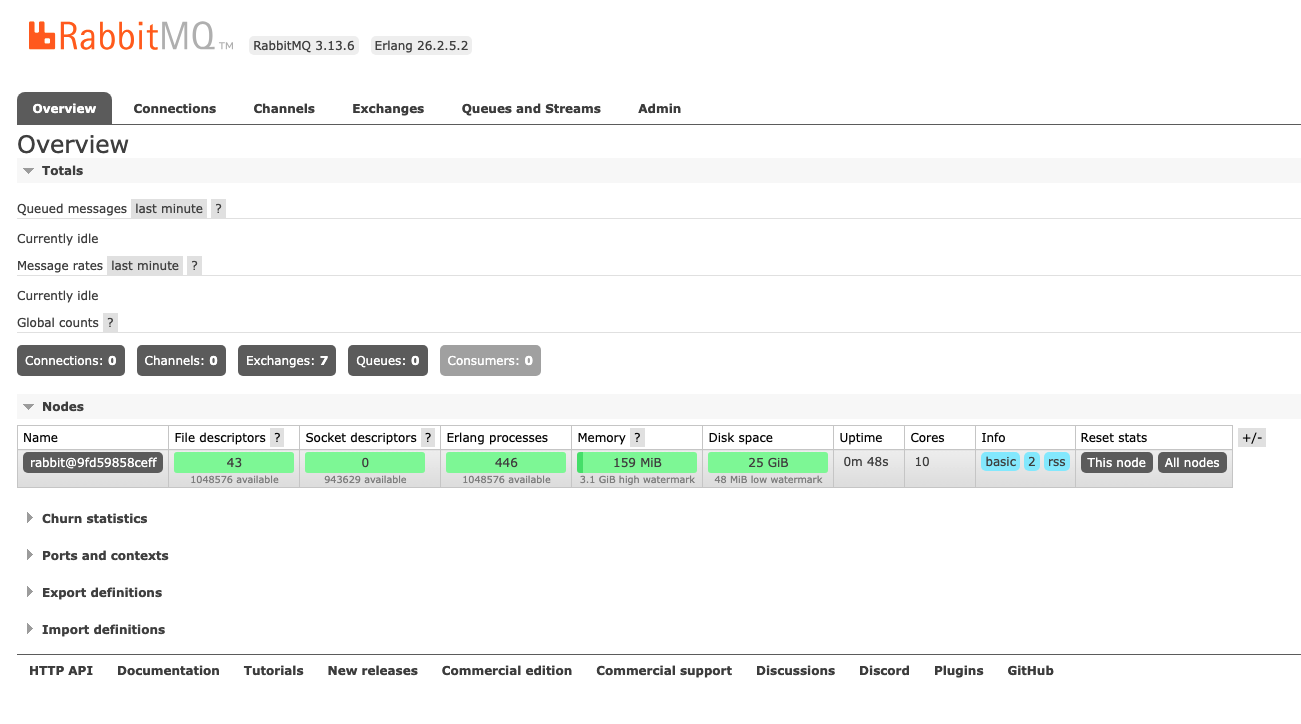The image size is (1301, 724).
Task: Switch to the Admin tab
Action: click(x=660, y=109)
